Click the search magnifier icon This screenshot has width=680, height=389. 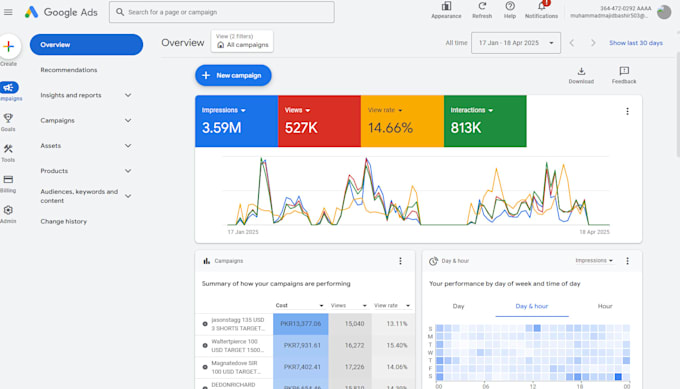(120, 12)
